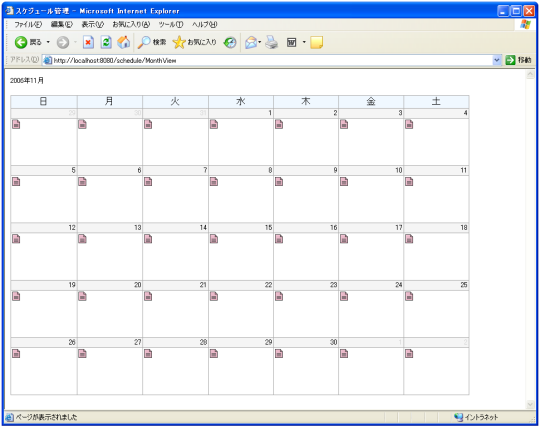Expand the Mail button dropdown arrow
The image size is (540, 428).
click(x=260, y=42)
